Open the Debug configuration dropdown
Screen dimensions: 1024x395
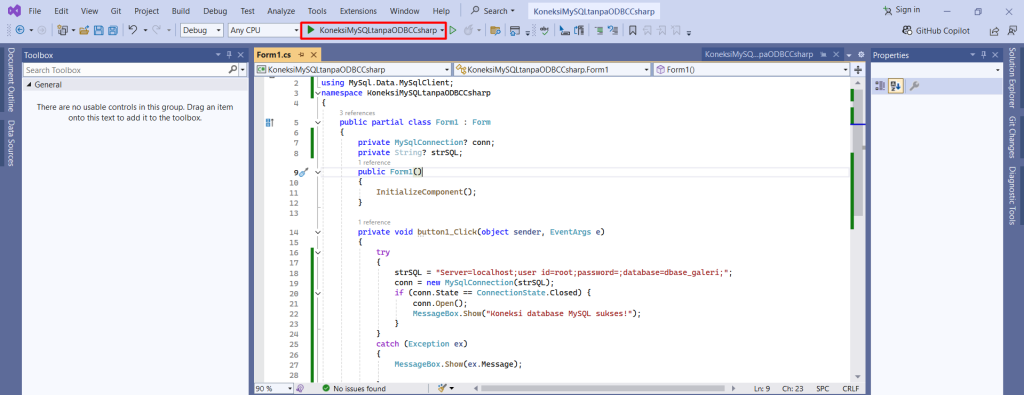(202, 30)
